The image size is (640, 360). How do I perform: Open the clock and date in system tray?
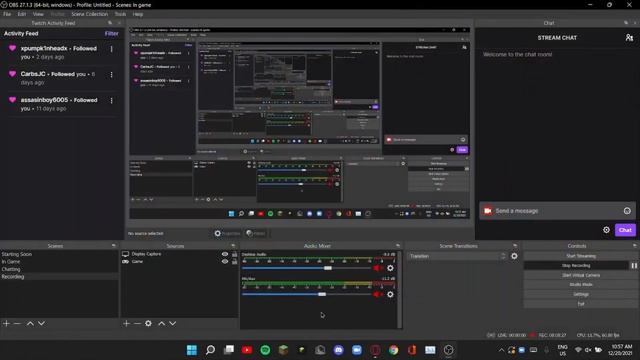coord(620,350)
